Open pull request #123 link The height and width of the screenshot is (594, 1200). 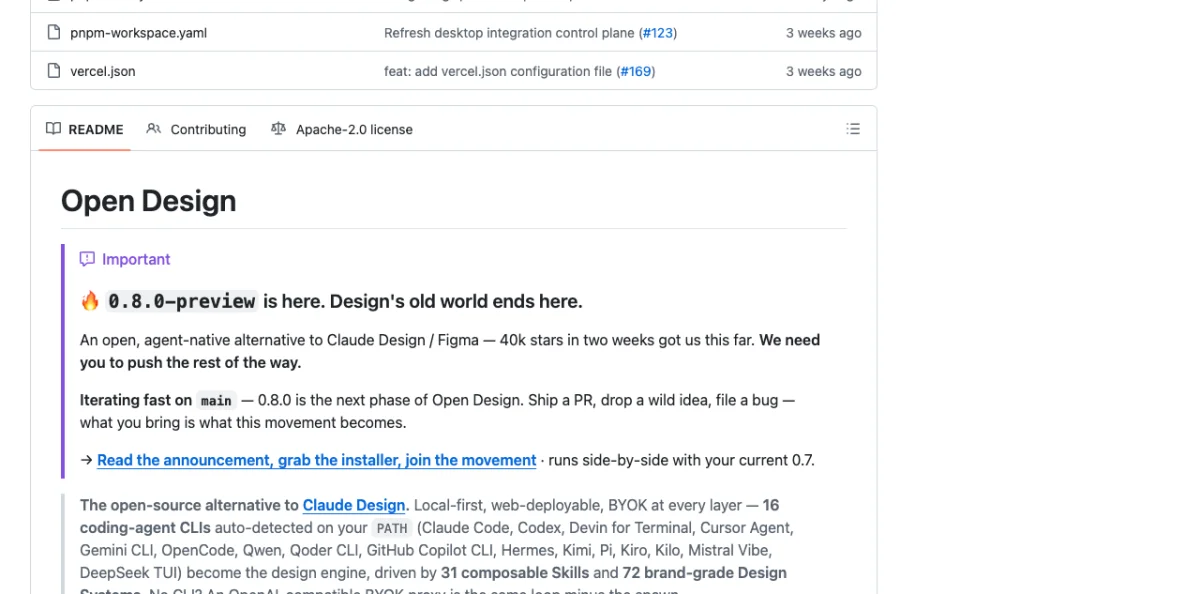[x=658, y=33]
